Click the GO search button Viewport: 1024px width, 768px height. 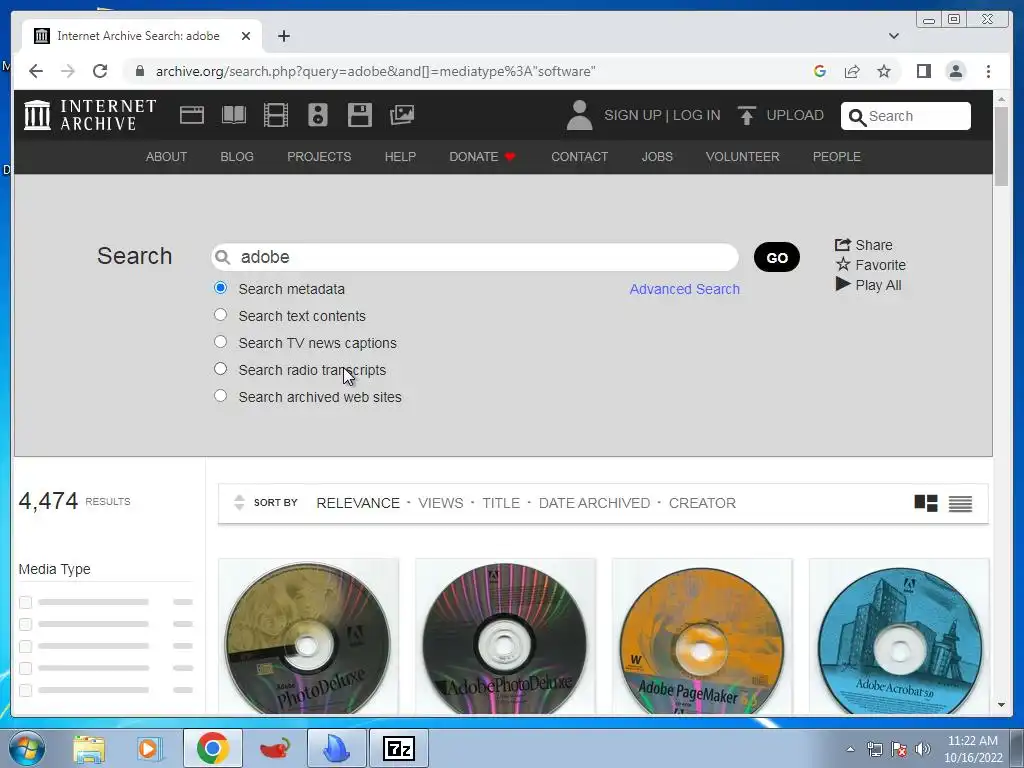click(776, 257)
